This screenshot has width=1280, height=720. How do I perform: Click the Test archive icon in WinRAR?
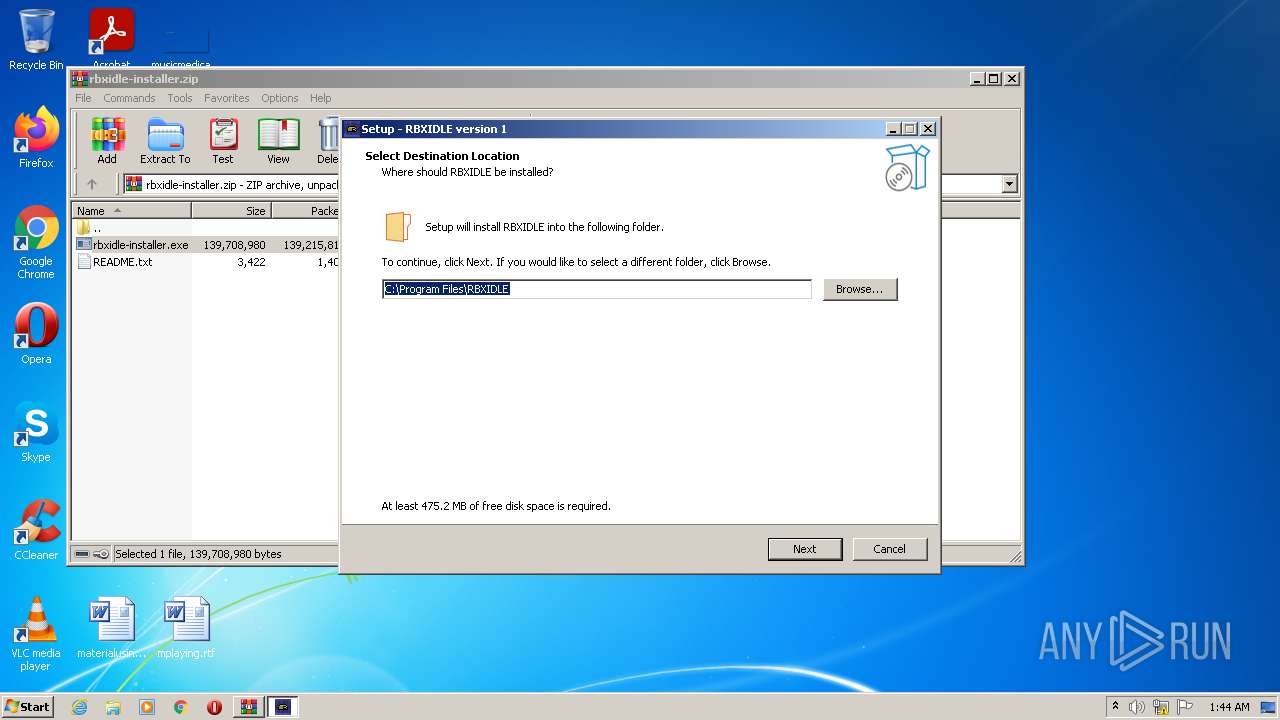[223, 141]
